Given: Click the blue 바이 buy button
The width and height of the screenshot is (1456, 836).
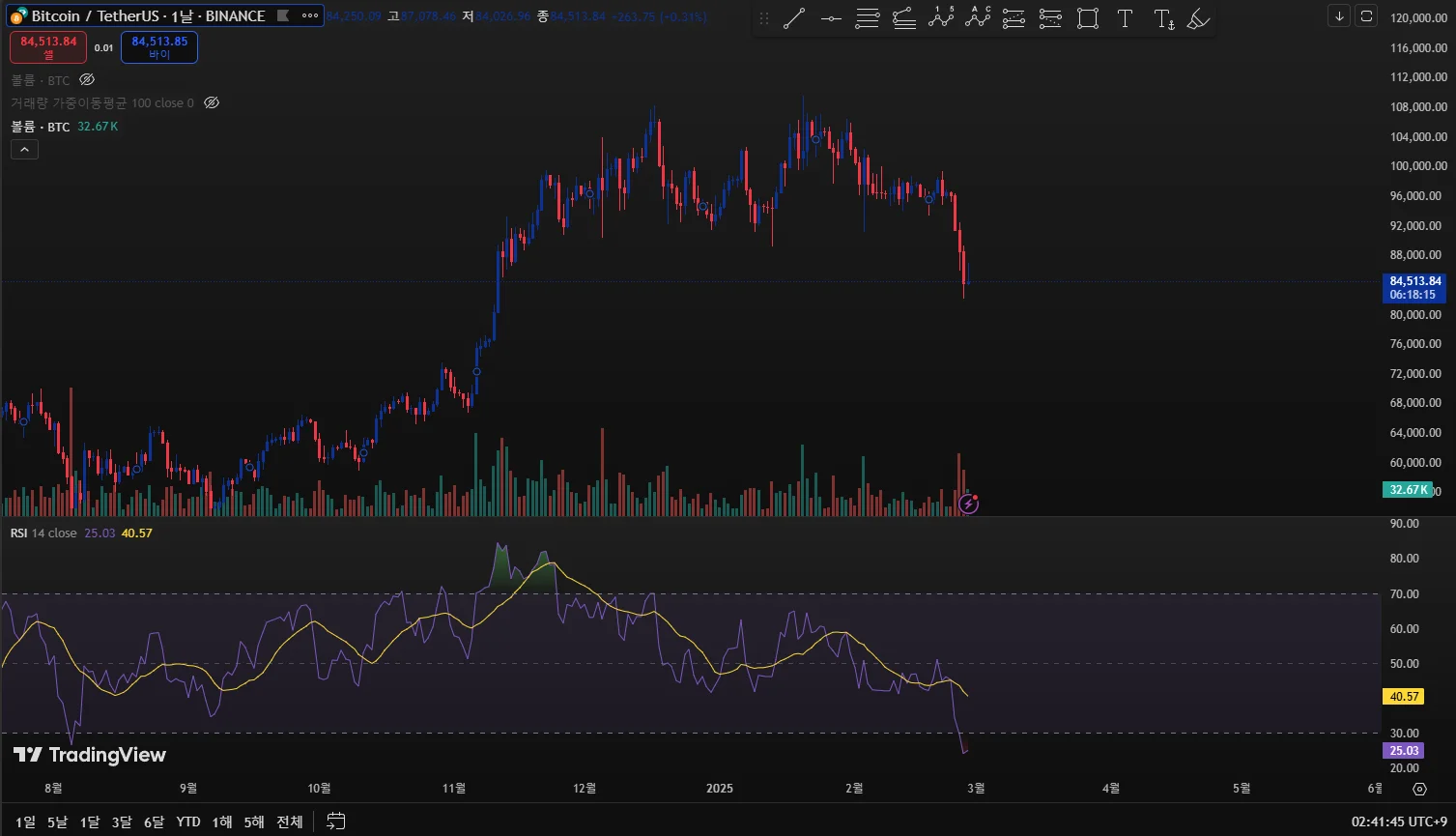Looking at the screenshot, I should (x=159, y=47).
